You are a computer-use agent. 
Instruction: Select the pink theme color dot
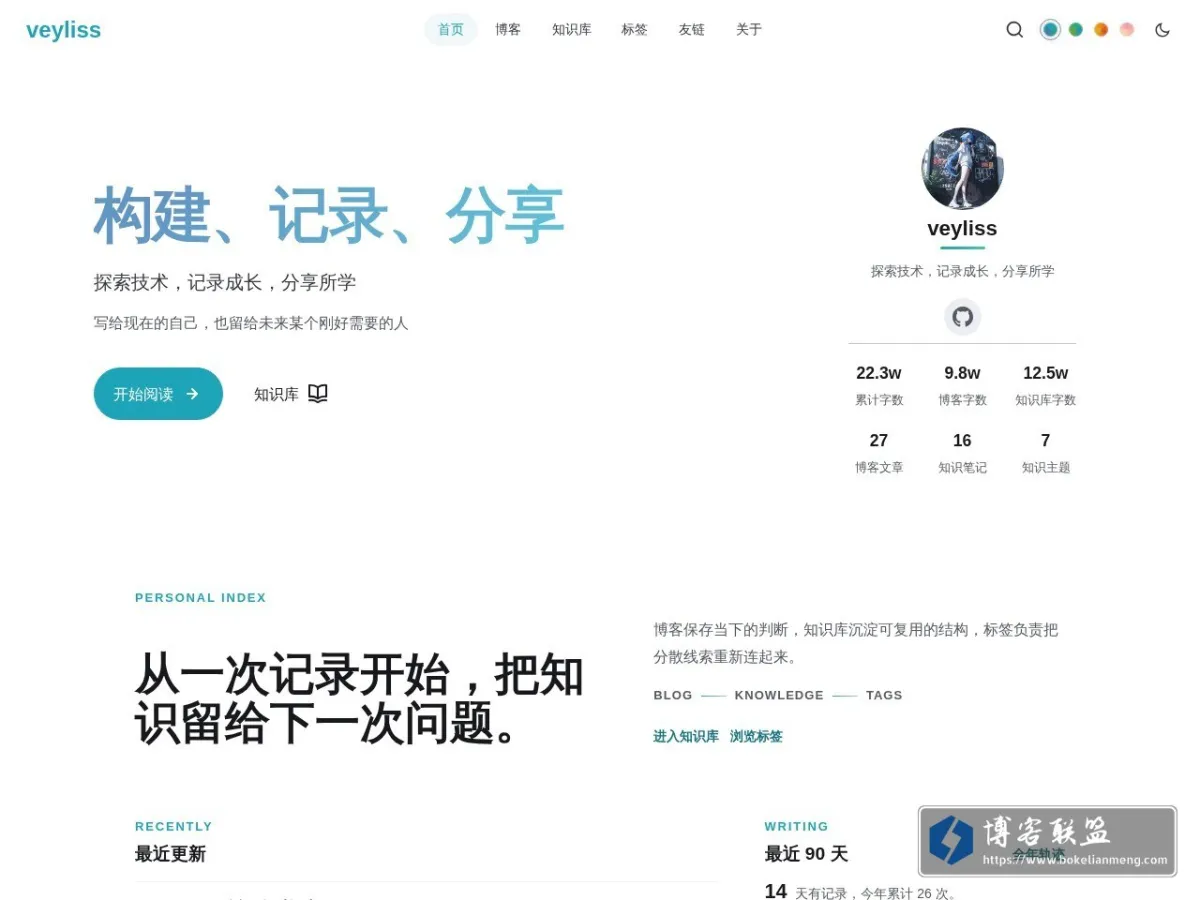1127,30
